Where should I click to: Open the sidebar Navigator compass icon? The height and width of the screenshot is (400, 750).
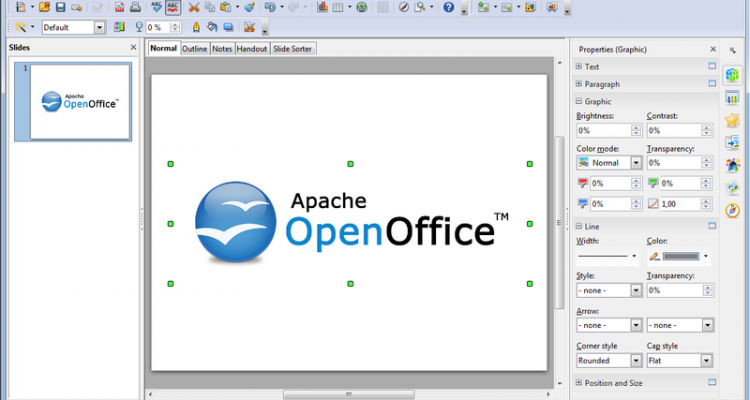(x=732, y=211)
